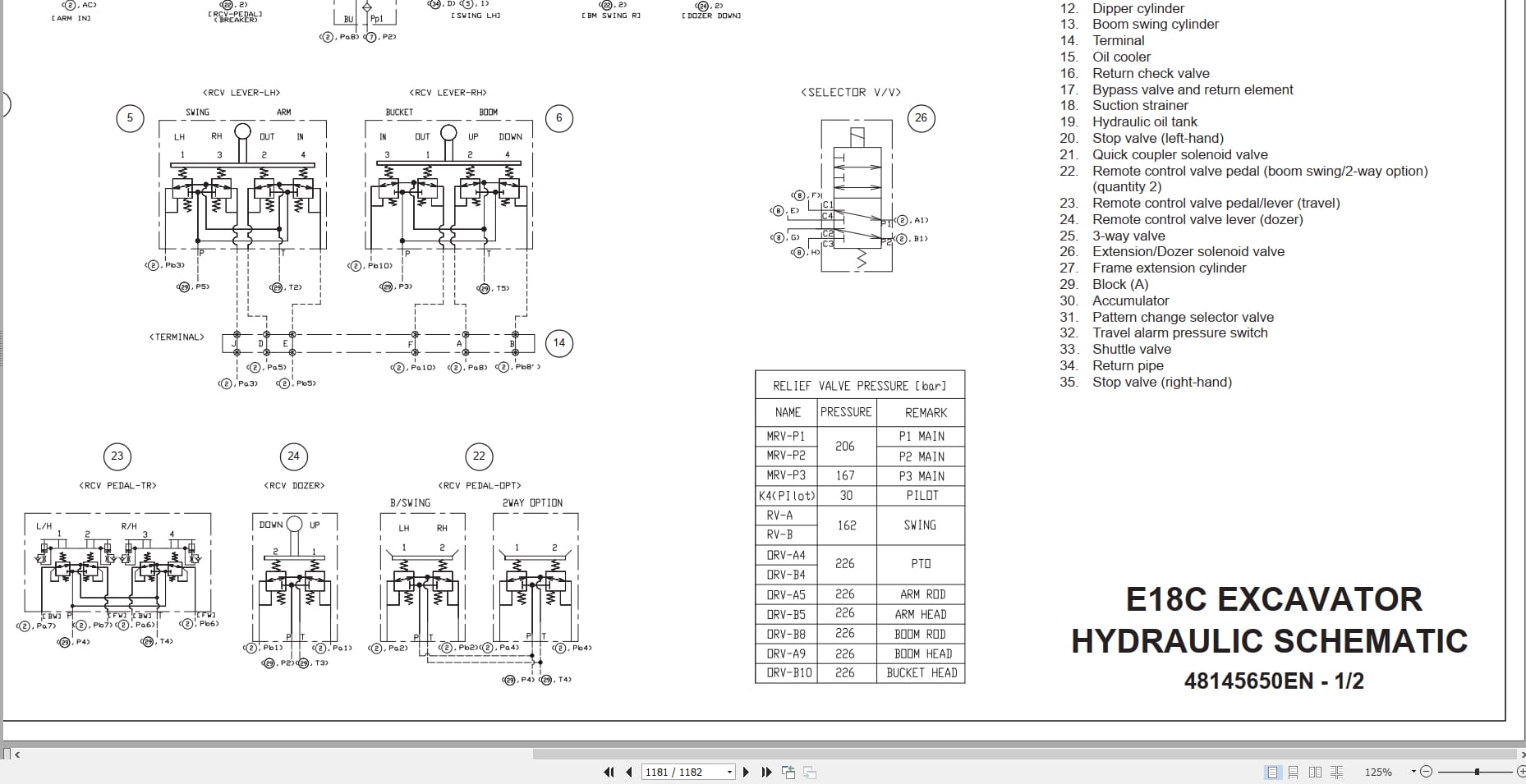Go to the first page using the skip-back icon

pyautogui.click(x=609, y=772)
